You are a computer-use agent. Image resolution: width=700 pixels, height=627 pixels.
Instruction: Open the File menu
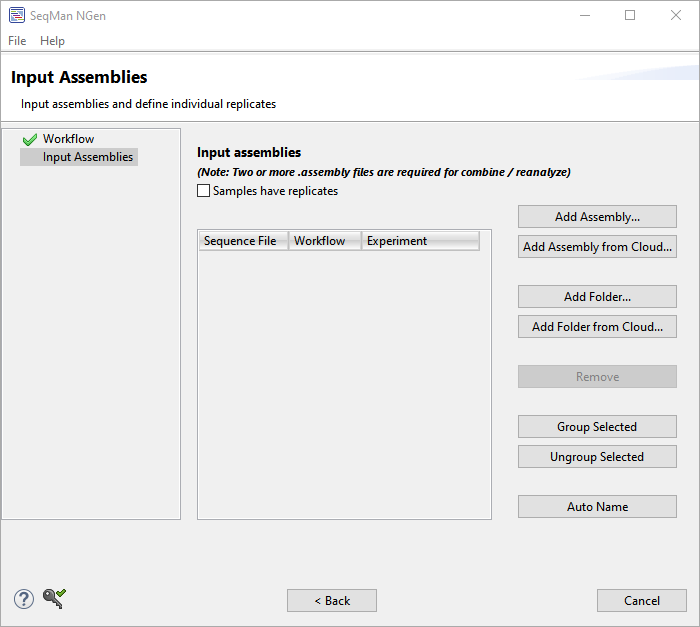(17, 41)
